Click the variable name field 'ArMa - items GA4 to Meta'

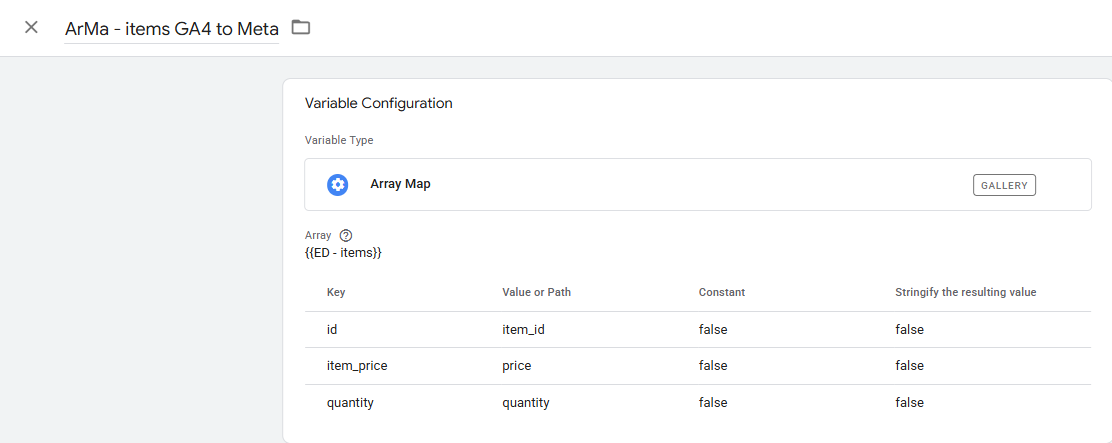coord(171,29)
